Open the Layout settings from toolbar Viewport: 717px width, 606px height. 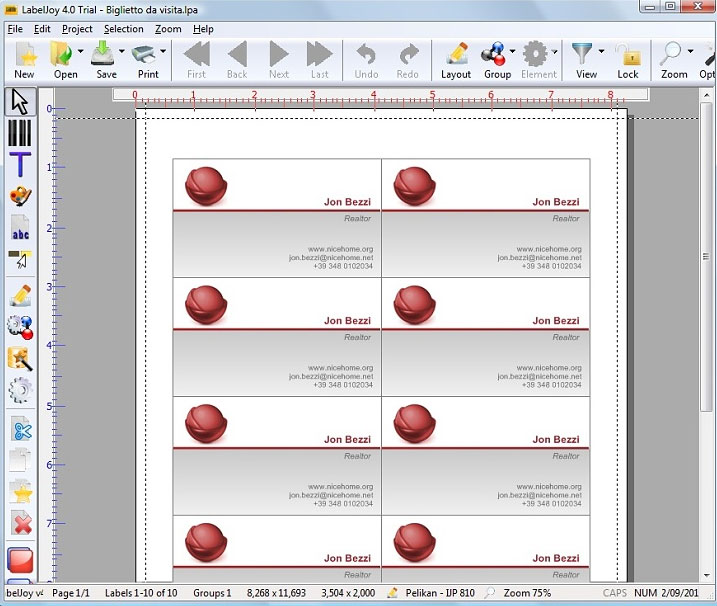point(456,60)
